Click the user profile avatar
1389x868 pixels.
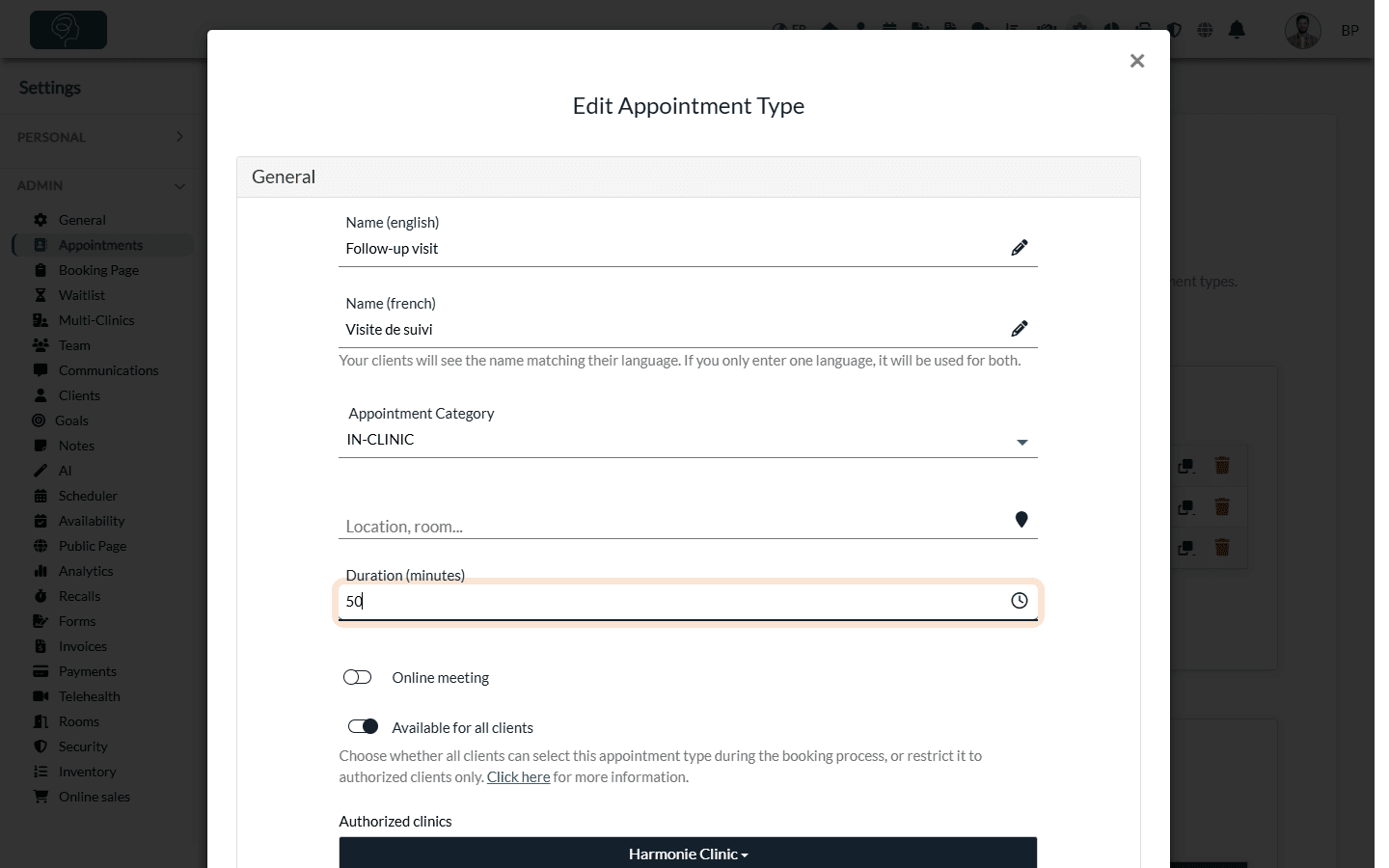coord(1303,31)
